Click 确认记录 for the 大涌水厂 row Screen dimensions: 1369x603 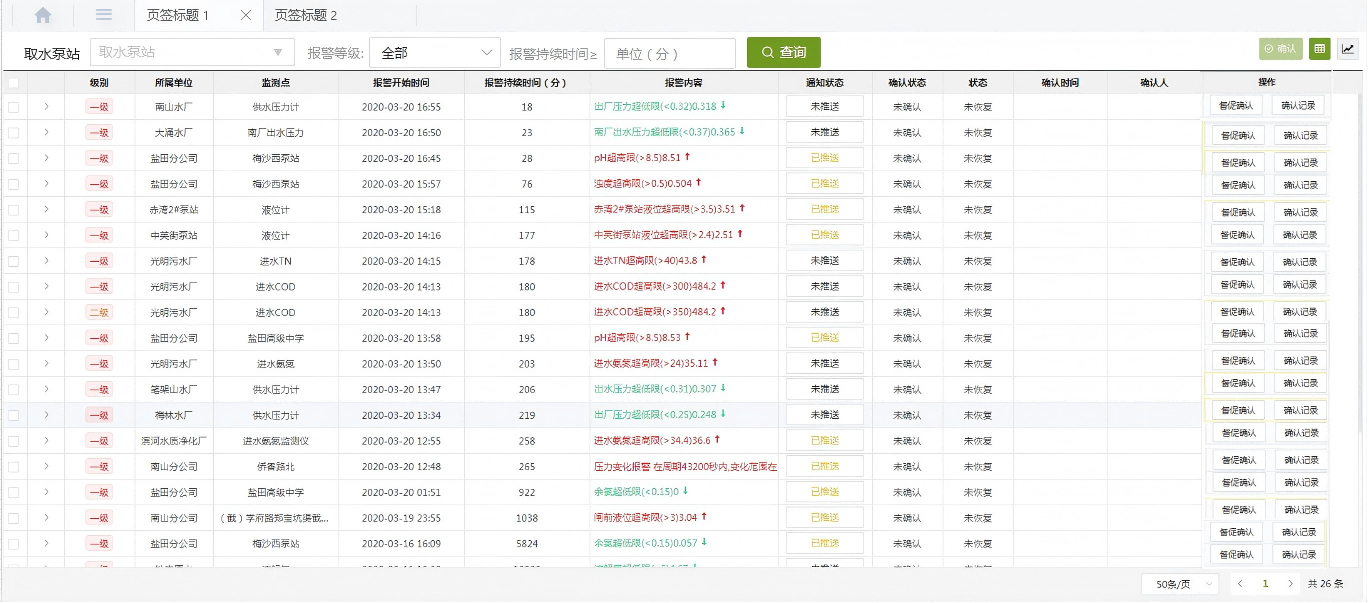pos(1300,135)
